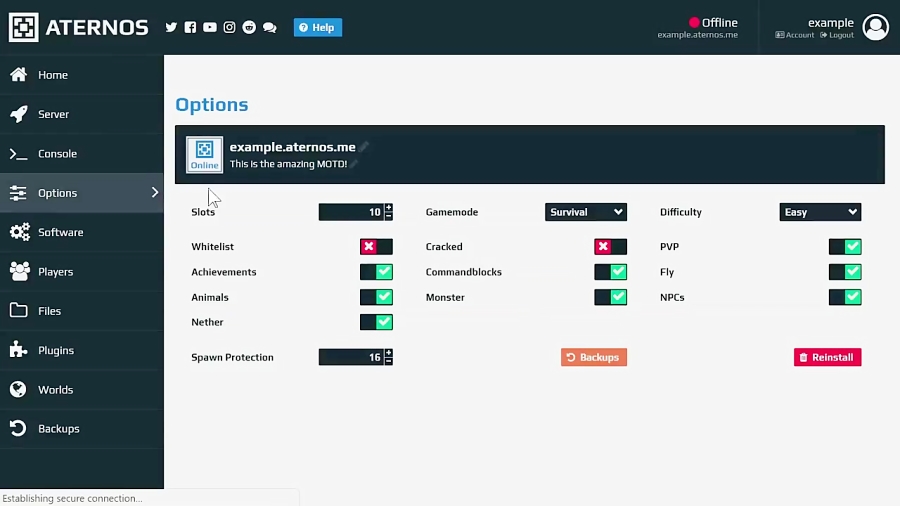The width and height of the screenshot is (900, 506).
Task: Open the Server page in sidebar
Action: [x=82, y=114]
